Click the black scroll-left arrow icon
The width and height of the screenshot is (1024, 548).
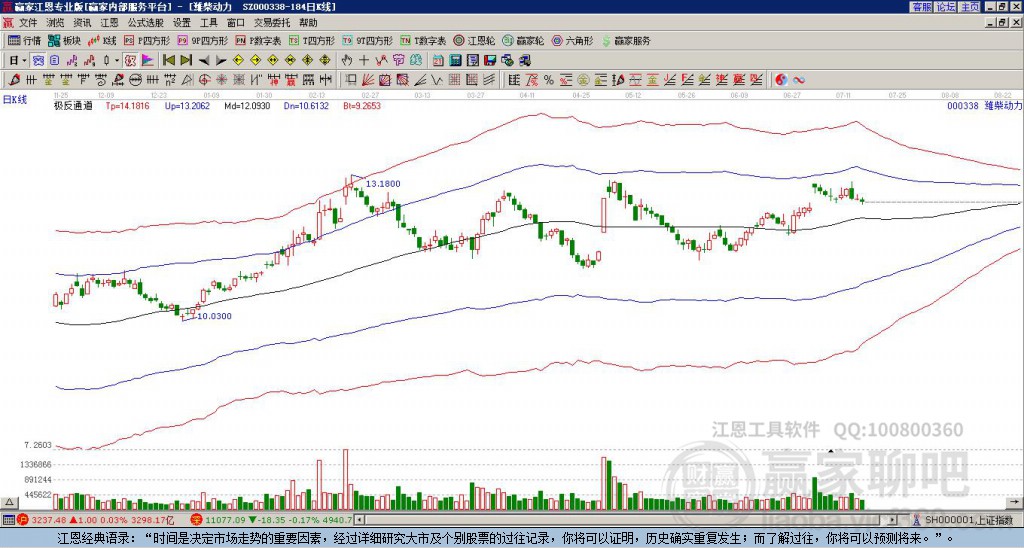[x=204, y=60]
